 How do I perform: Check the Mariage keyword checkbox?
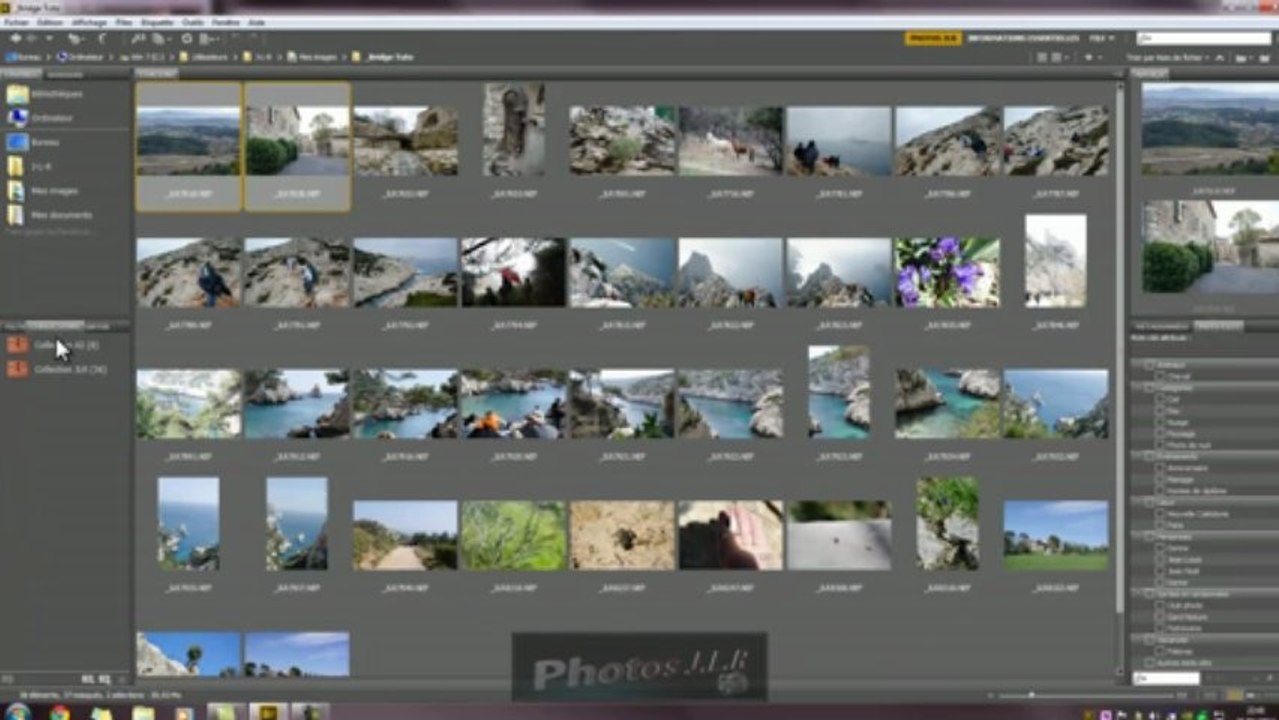point(1160,480)
